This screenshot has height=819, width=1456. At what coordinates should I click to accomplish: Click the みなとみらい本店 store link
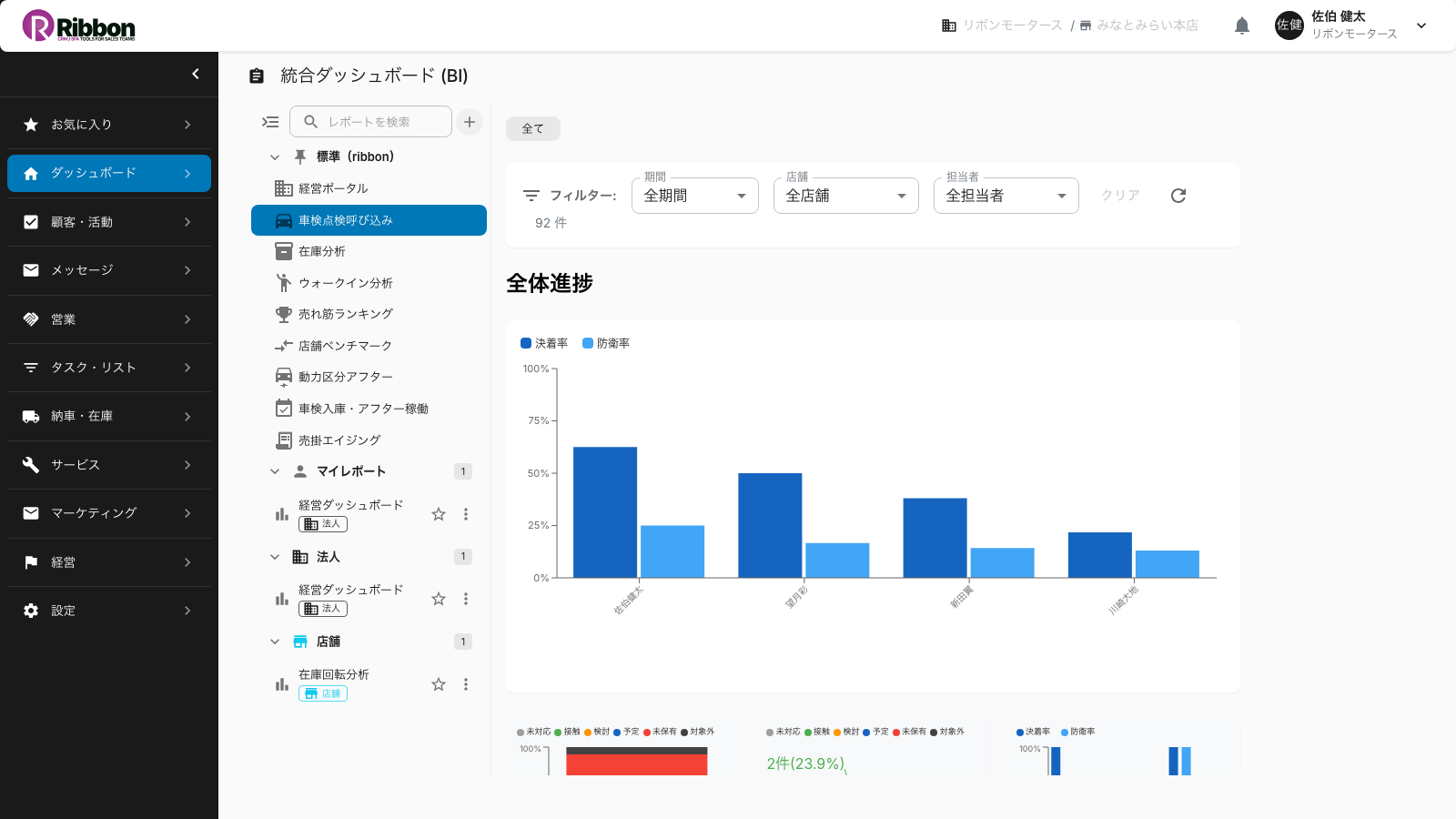click(1139, 25)
